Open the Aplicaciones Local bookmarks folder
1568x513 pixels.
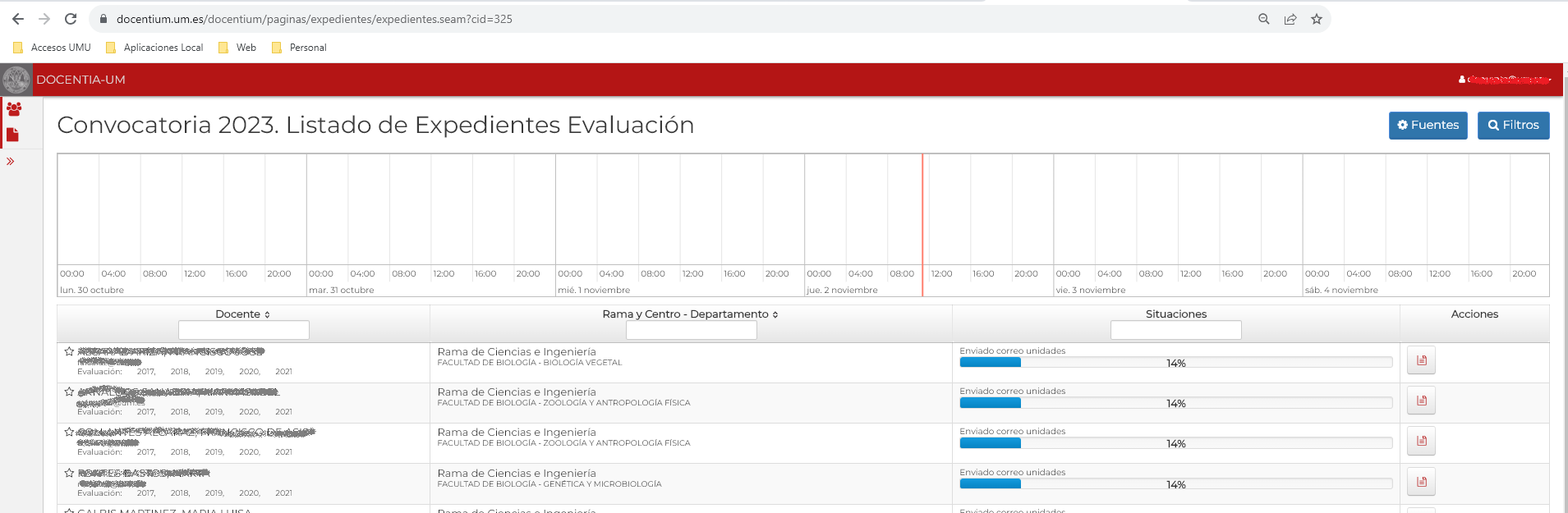[155, 48]
